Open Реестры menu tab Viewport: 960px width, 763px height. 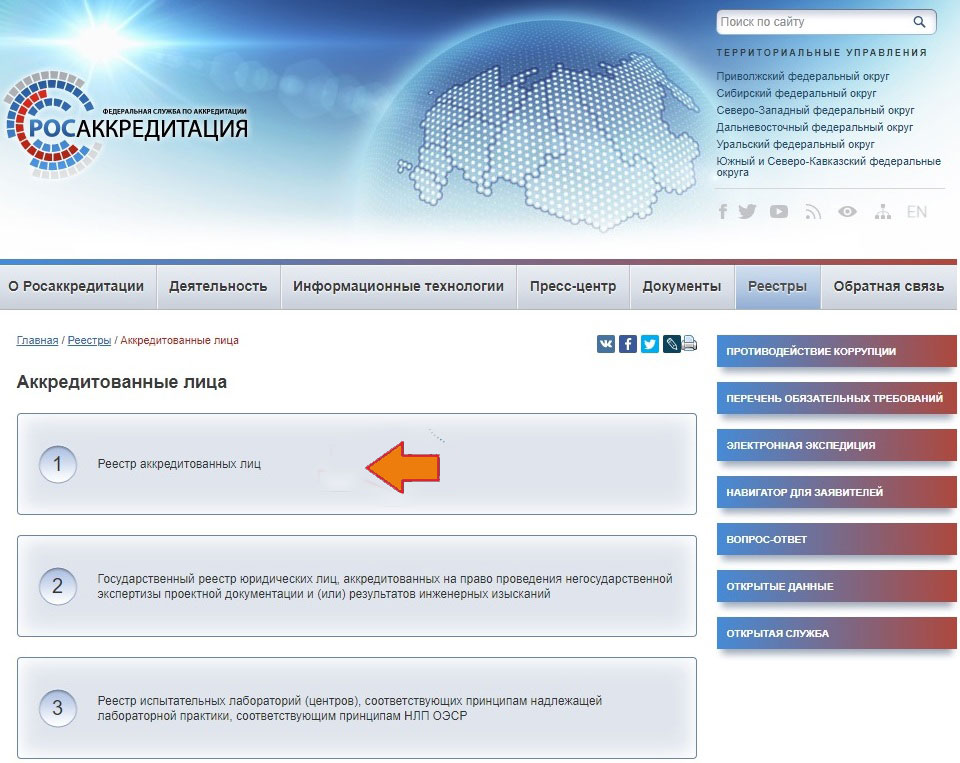tap(778, 287)
